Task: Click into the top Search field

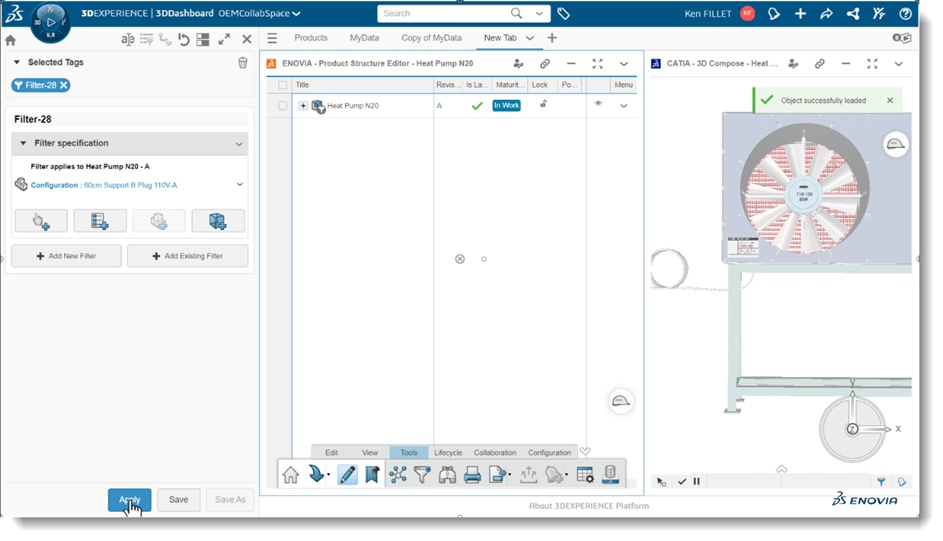Action: 442,13
